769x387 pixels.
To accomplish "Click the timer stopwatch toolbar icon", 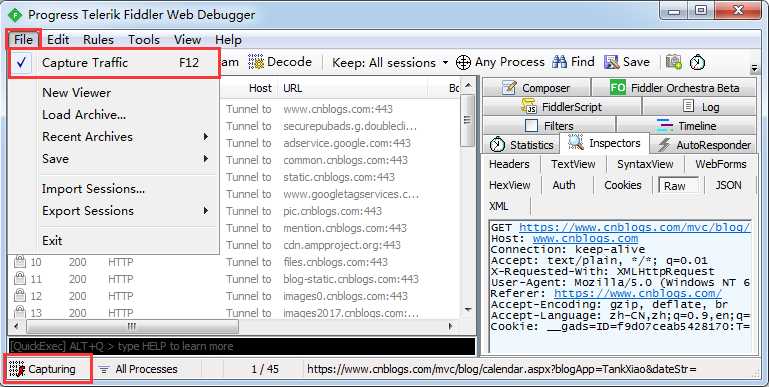I will click(697, 62).
